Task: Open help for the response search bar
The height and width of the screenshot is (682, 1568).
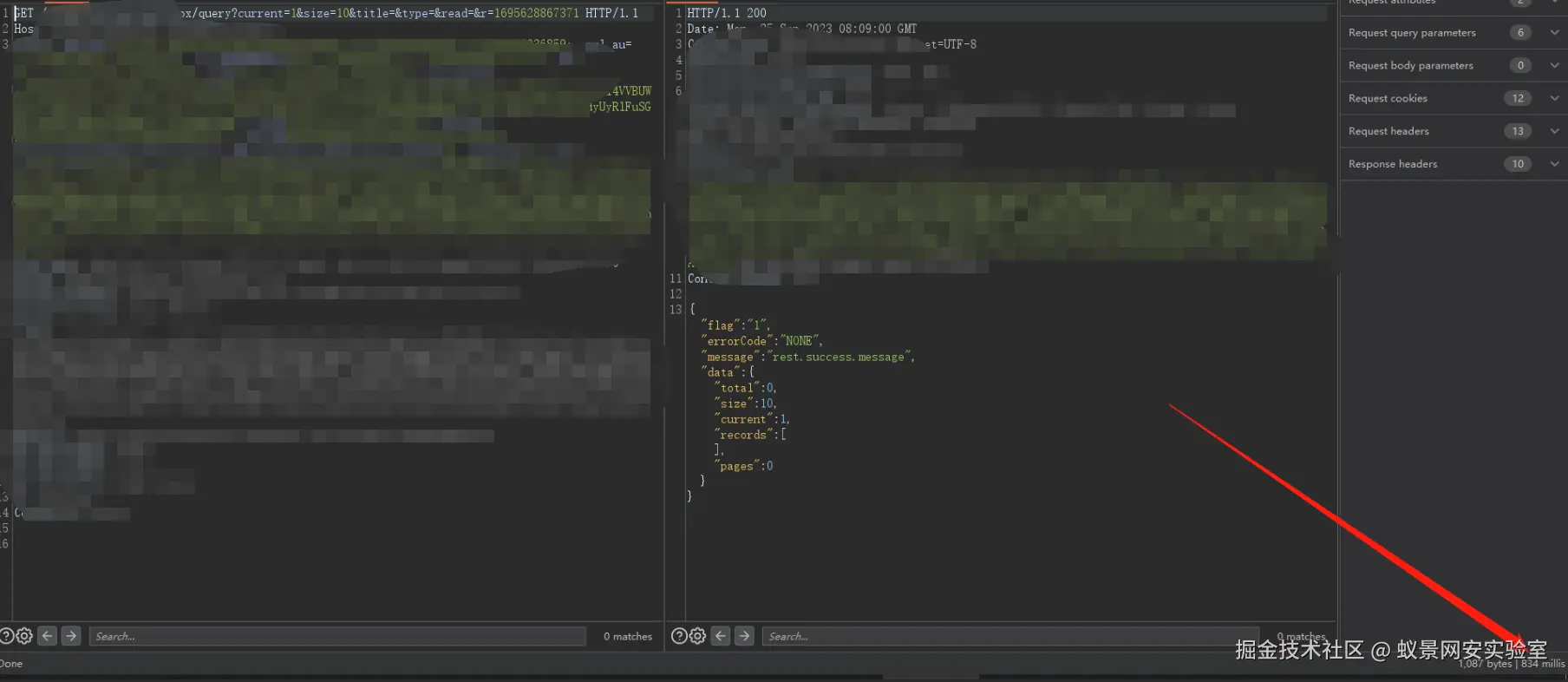Action: tap(679, 636)
